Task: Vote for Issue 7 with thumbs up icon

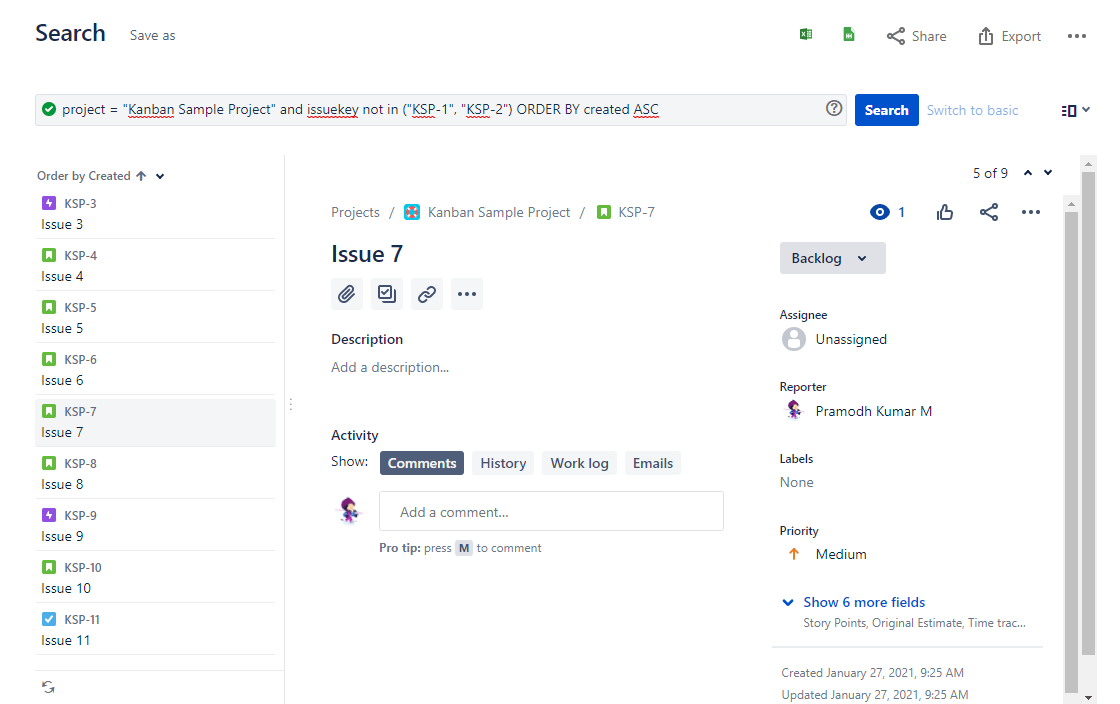Action: 944,212
